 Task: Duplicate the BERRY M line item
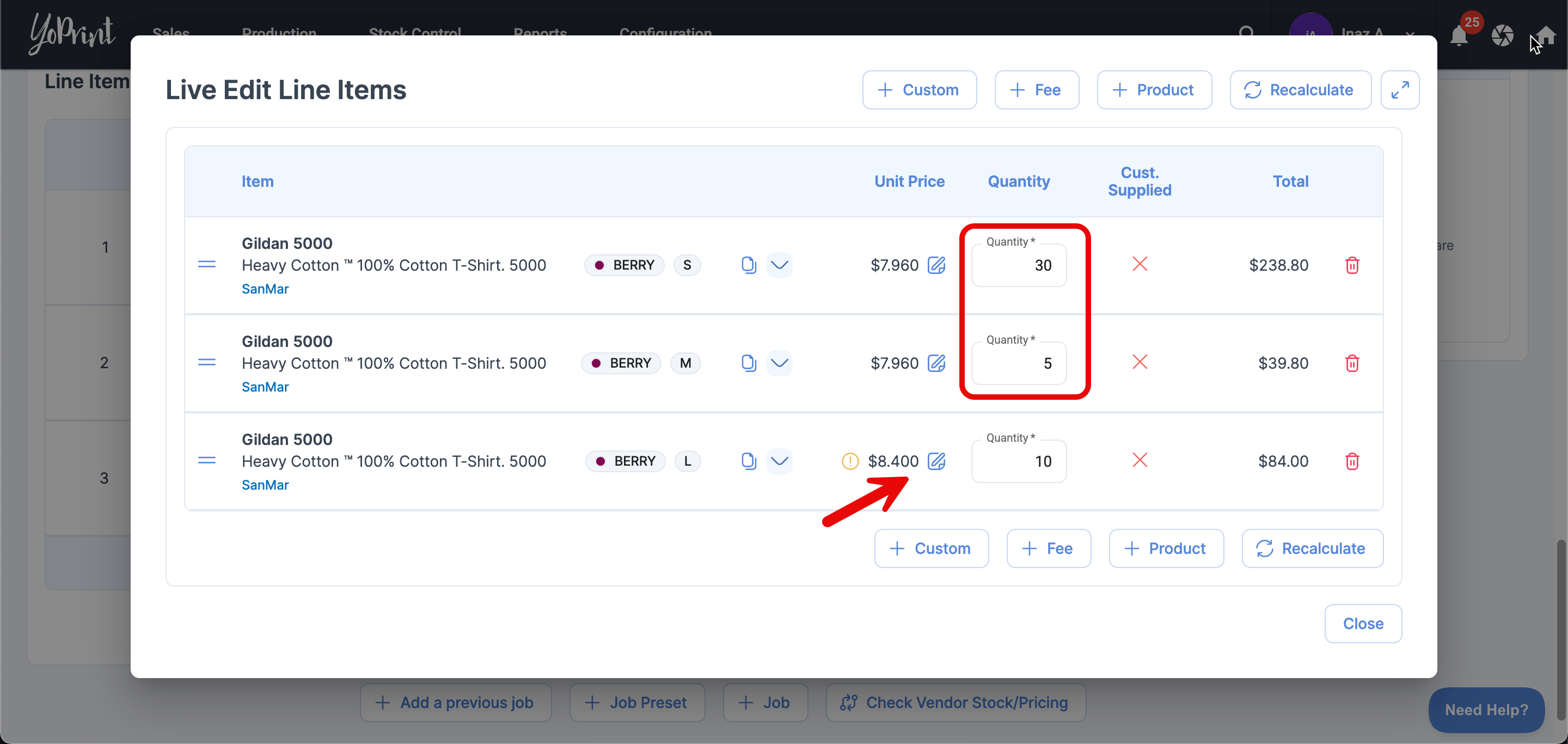[749, 363]
